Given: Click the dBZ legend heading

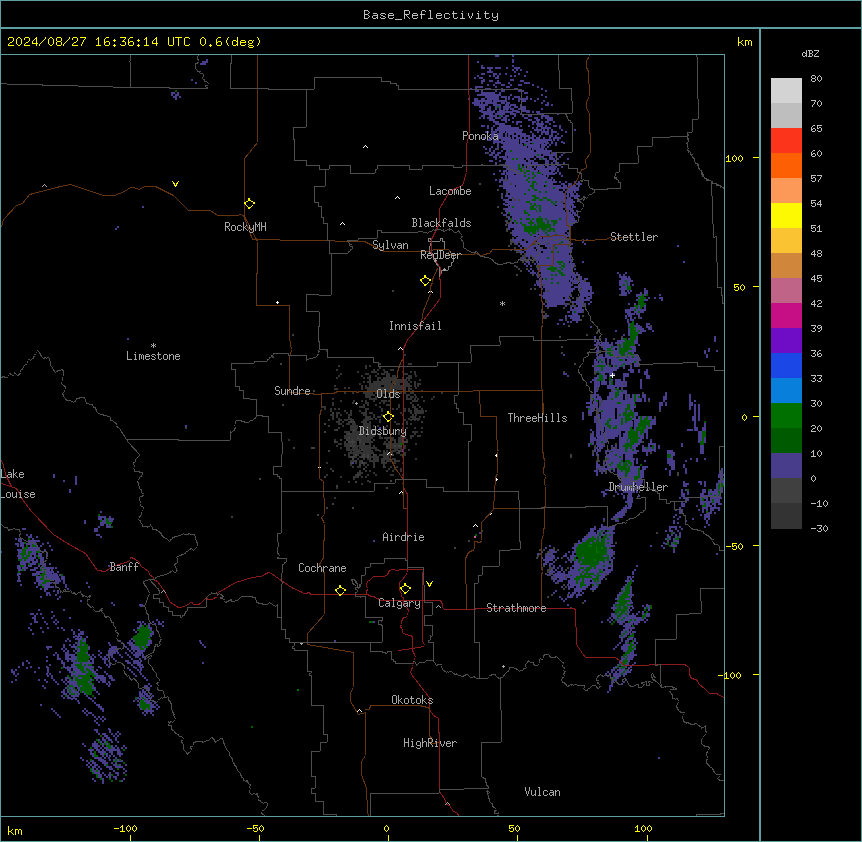Looking at the screenshot, I should (x=810, y=54).
